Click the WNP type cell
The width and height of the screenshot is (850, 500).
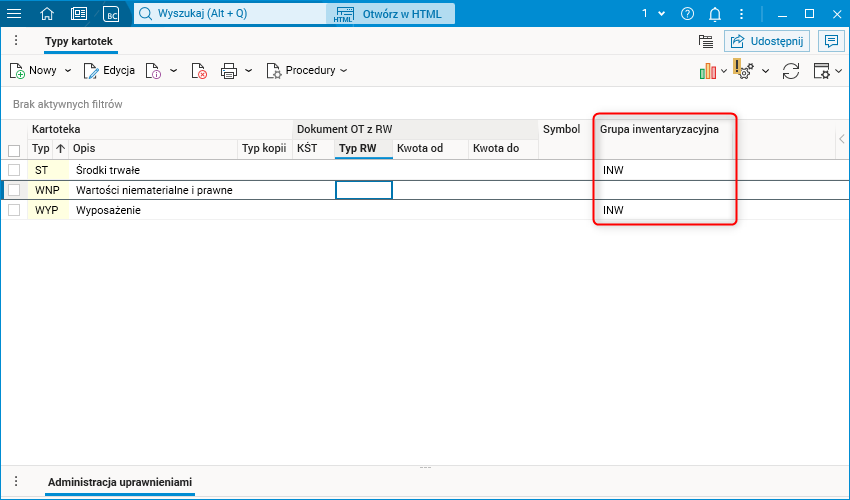click(48, 190)
